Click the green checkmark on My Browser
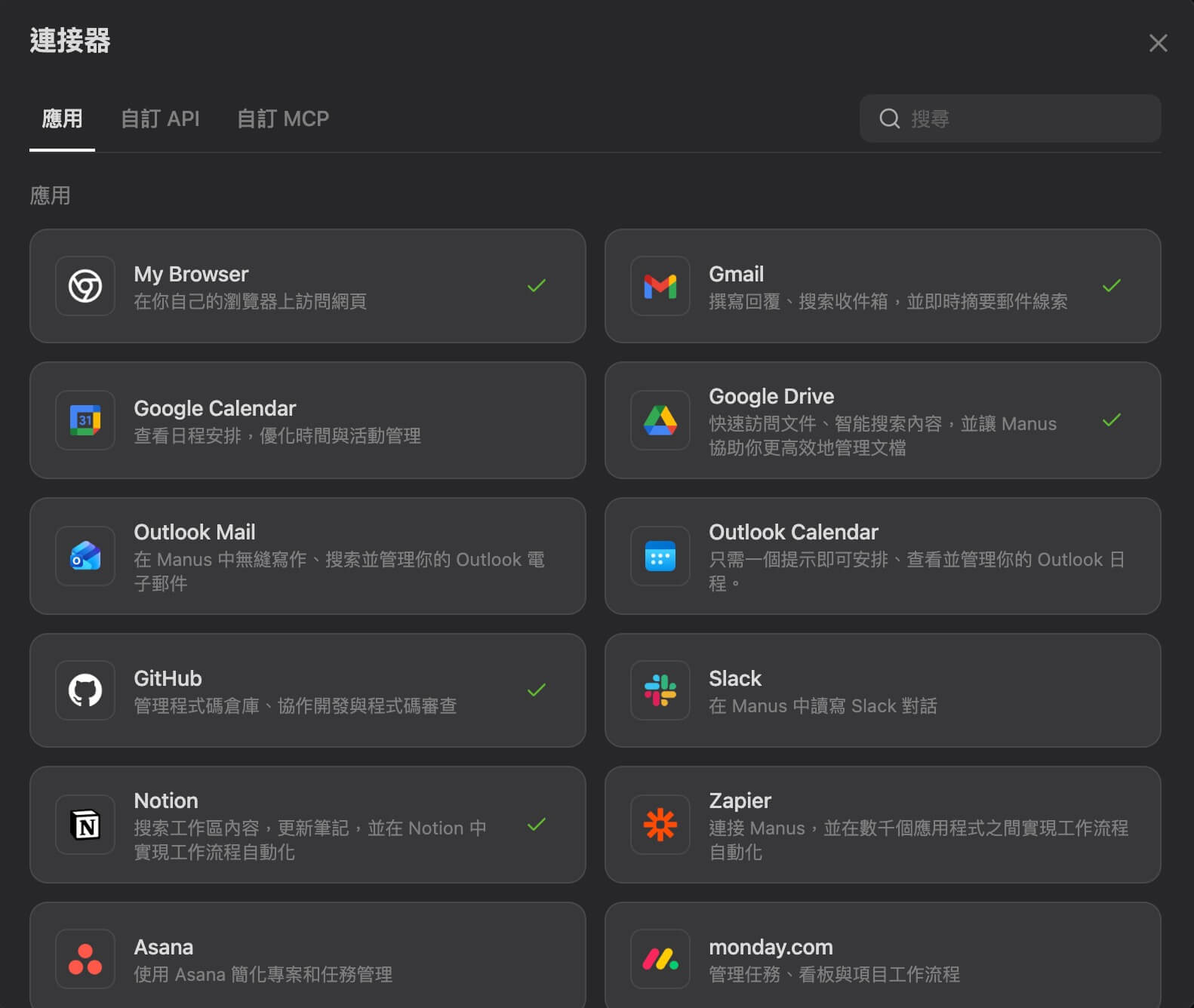Viewport: 1194px width, 1008px height. [x=537, y=286]
